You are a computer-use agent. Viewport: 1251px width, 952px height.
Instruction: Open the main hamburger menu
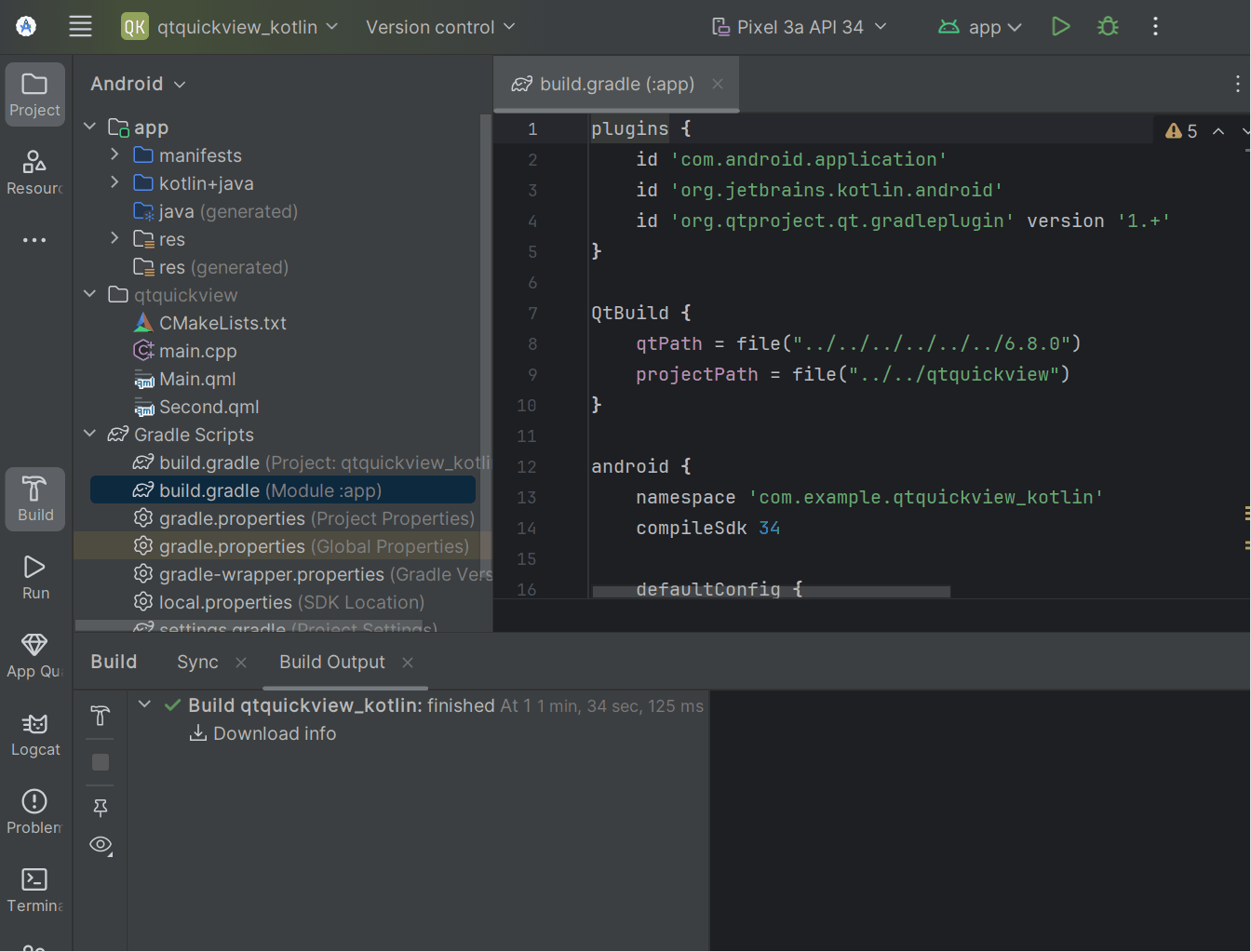pos(80,26)
